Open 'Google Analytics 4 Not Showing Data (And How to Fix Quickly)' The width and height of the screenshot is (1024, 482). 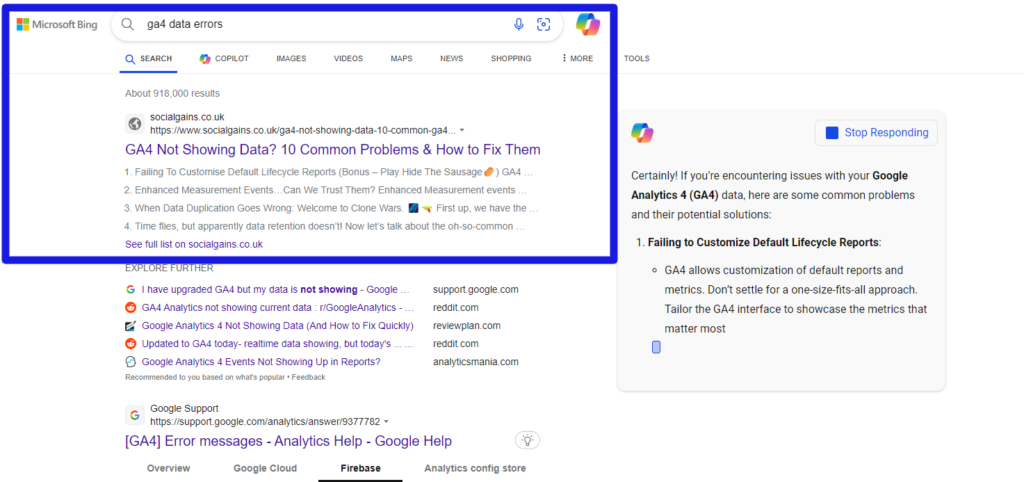(278, 325)
